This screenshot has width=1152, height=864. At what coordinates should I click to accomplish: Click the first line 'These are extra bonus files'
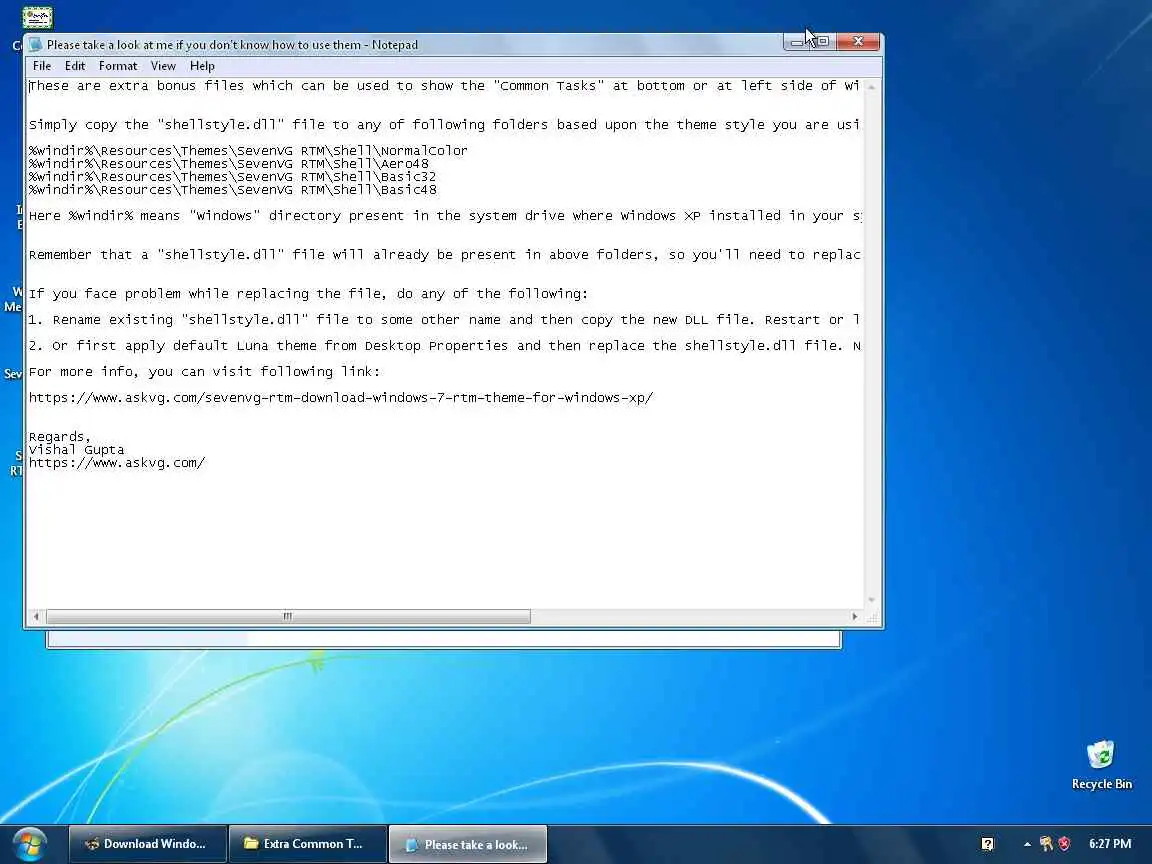(x=444, y=86)
